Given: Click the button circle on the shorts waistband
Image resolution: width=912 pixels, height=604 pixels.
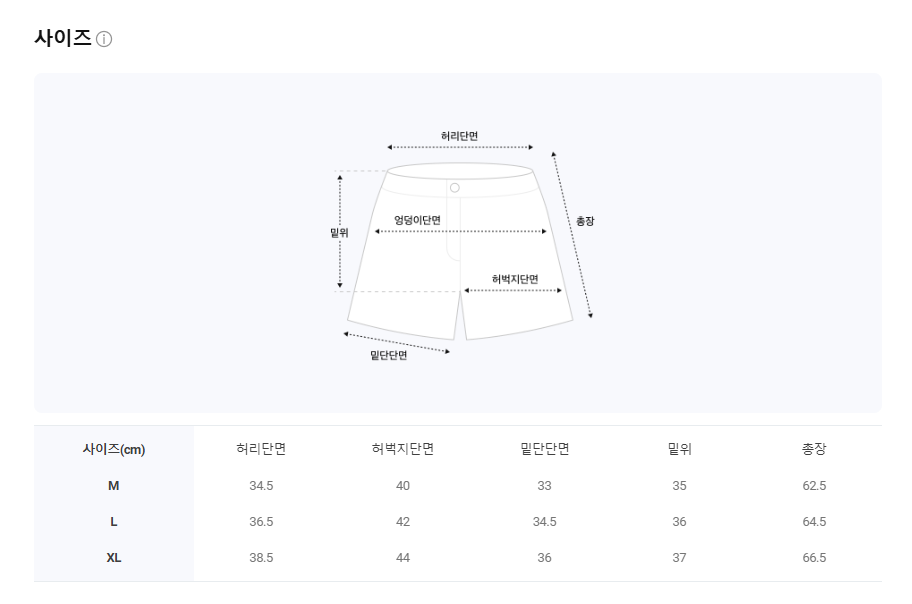Looking at the screenshot, I should [455, 188].
